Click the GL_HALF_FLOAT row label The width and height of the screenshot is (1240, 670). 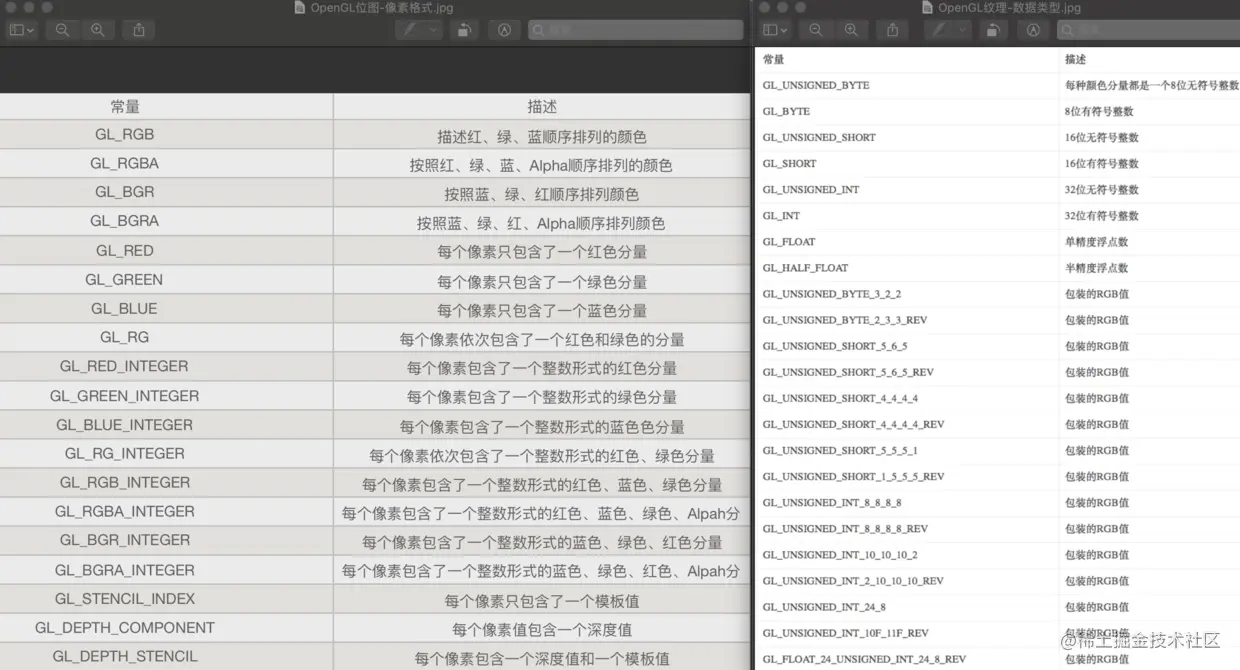pos(805,268)
